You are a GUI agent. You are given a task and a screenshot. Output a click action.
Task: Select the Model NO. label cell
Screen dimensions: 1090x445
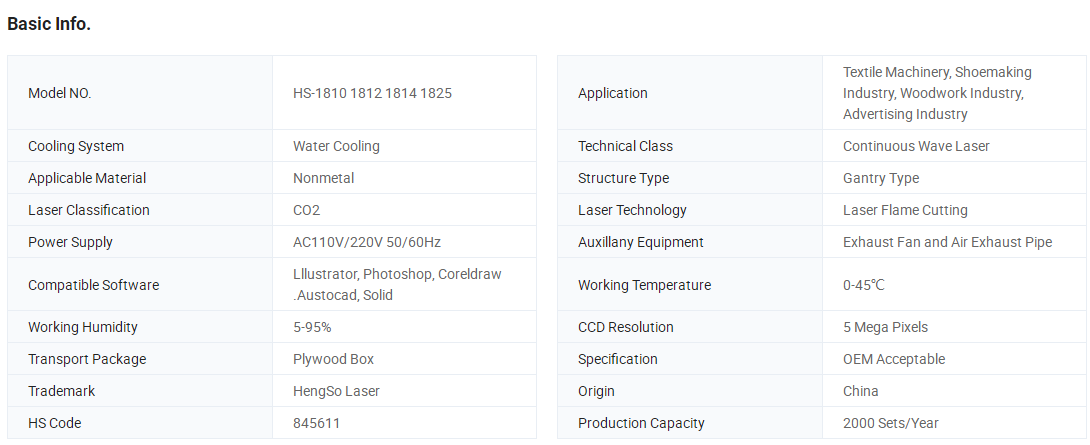(x=140, y=93)
